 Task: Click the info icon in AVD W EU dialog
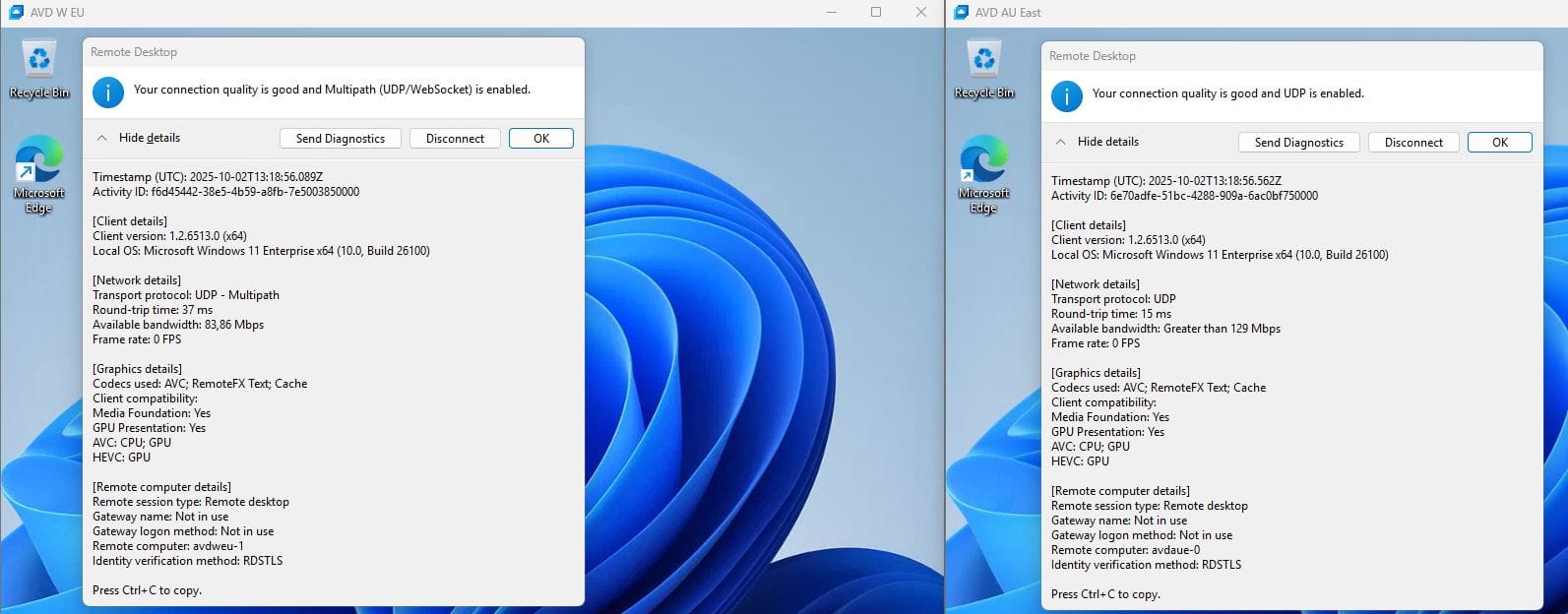(108, 92)
